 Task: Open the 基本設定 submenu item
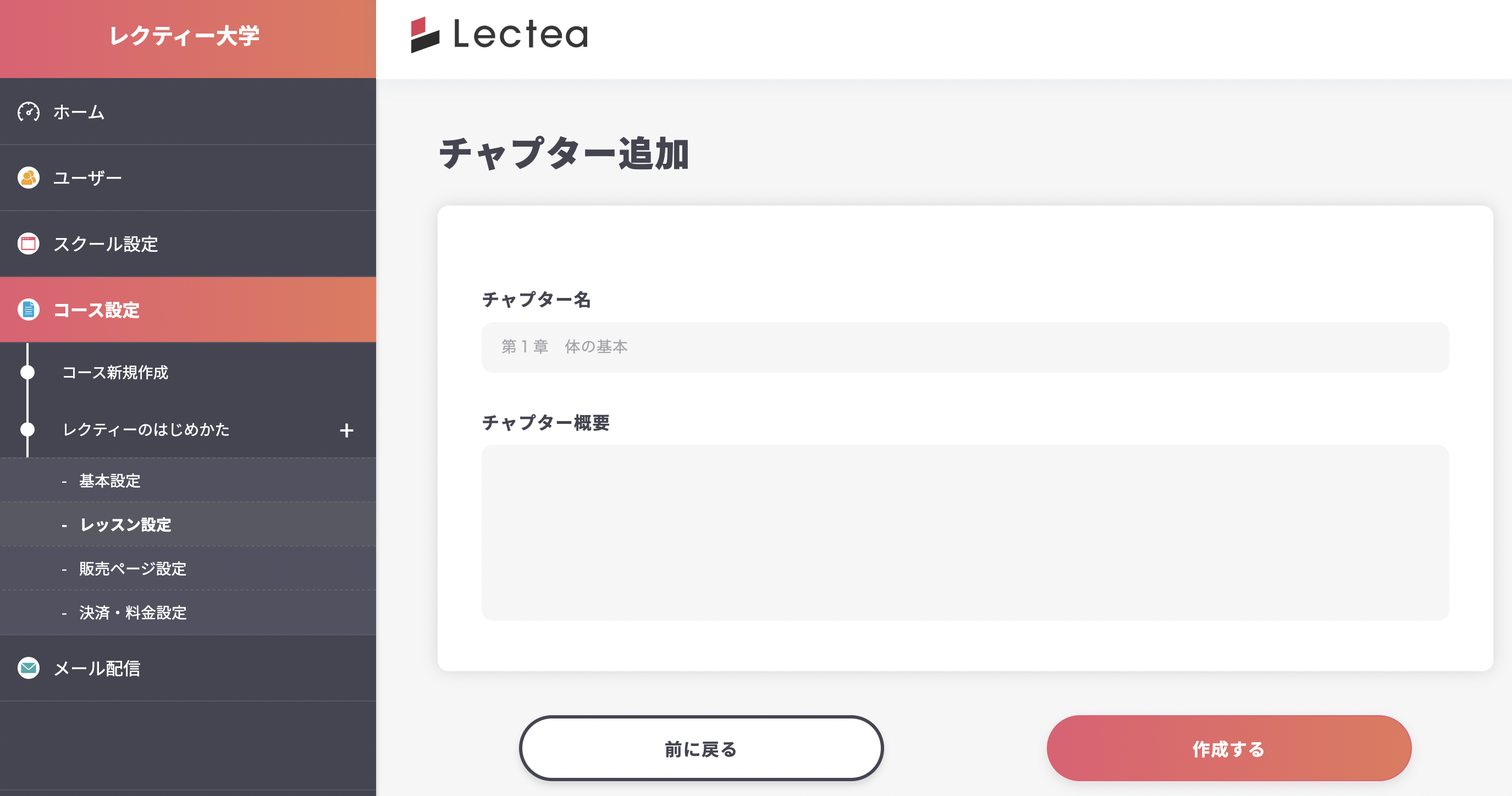click(x=110, y=481)
